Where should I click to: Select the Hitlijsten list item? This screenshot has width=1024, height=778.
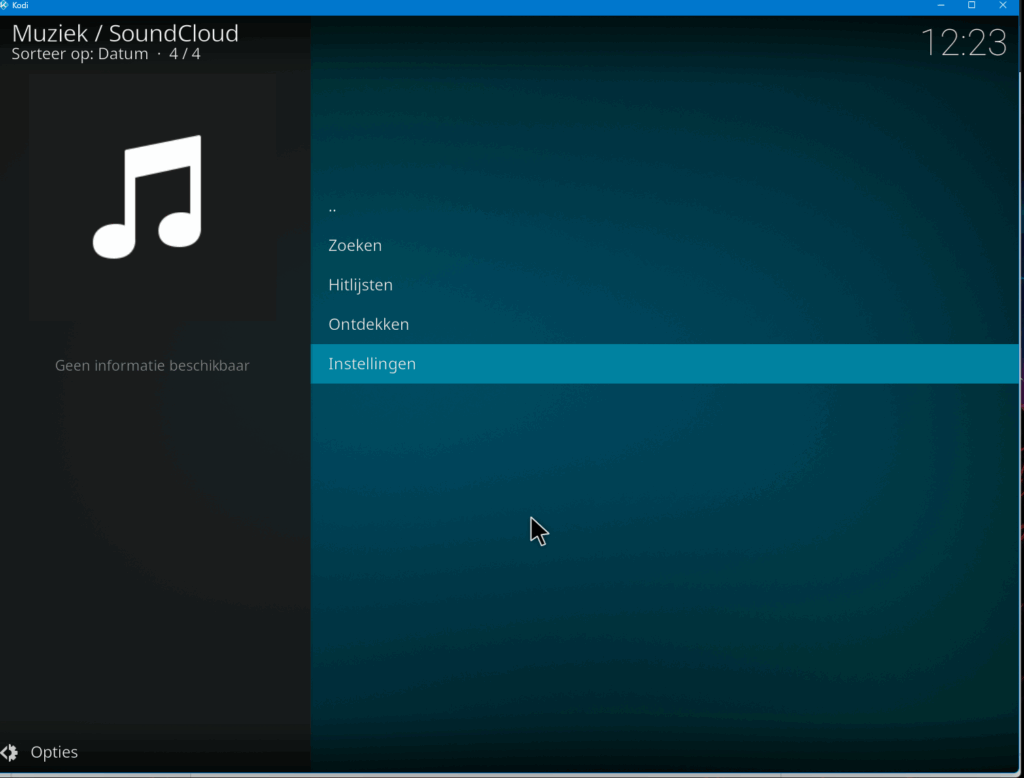click(360, 285)
